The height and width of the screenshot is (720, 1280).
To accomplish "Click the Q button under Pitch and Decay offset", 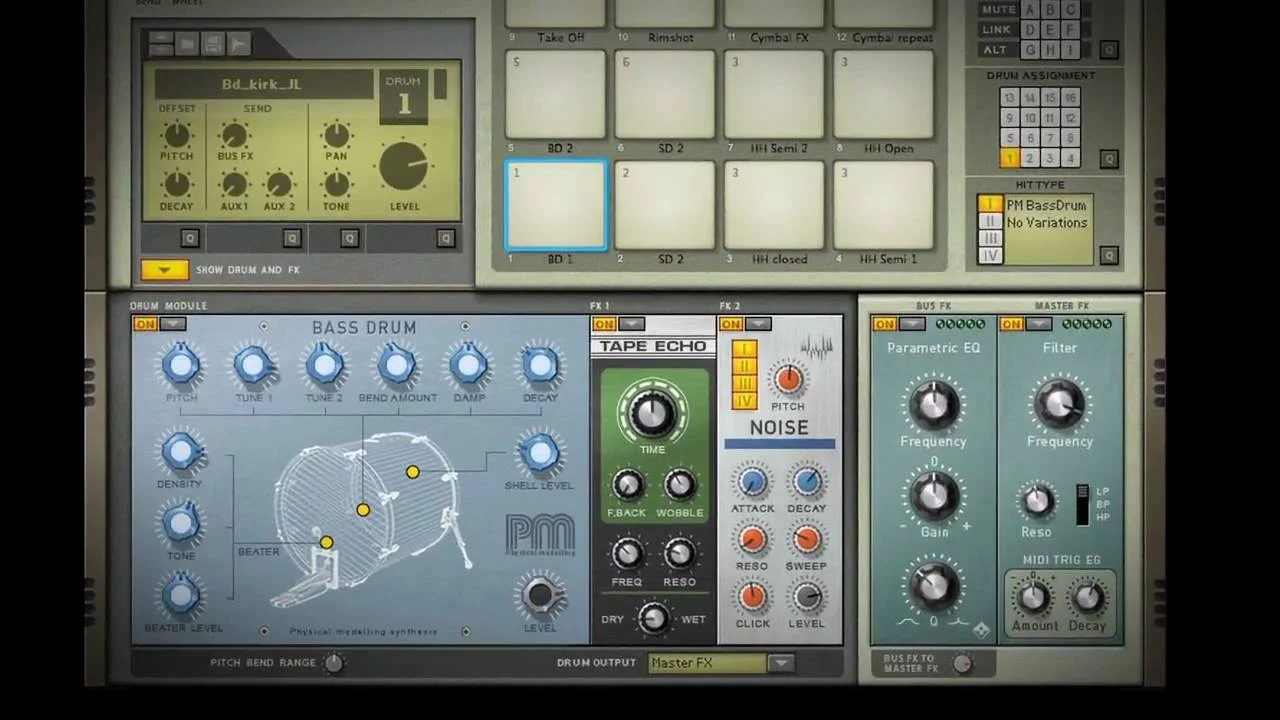I will (190, 238).
